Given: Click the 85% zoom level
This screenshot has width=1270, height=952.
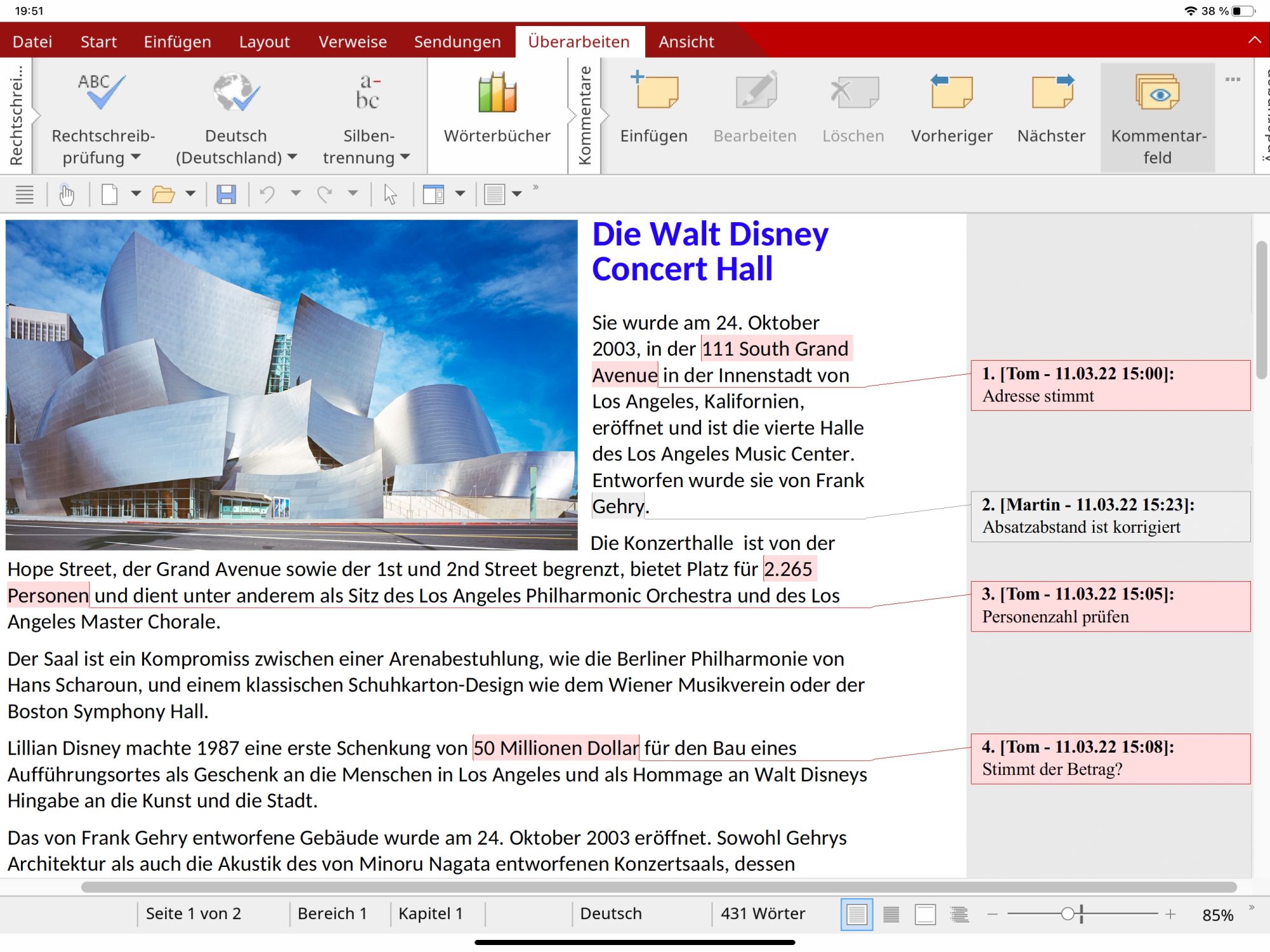Looking at the screenshot, I should pyautogui.click(x=1217, y=915).
